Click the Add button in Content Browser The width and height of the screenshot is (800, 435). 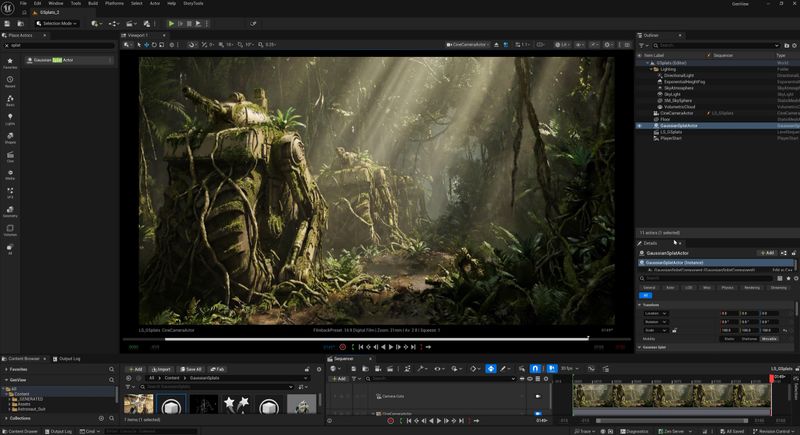click(x=136, y=369)
